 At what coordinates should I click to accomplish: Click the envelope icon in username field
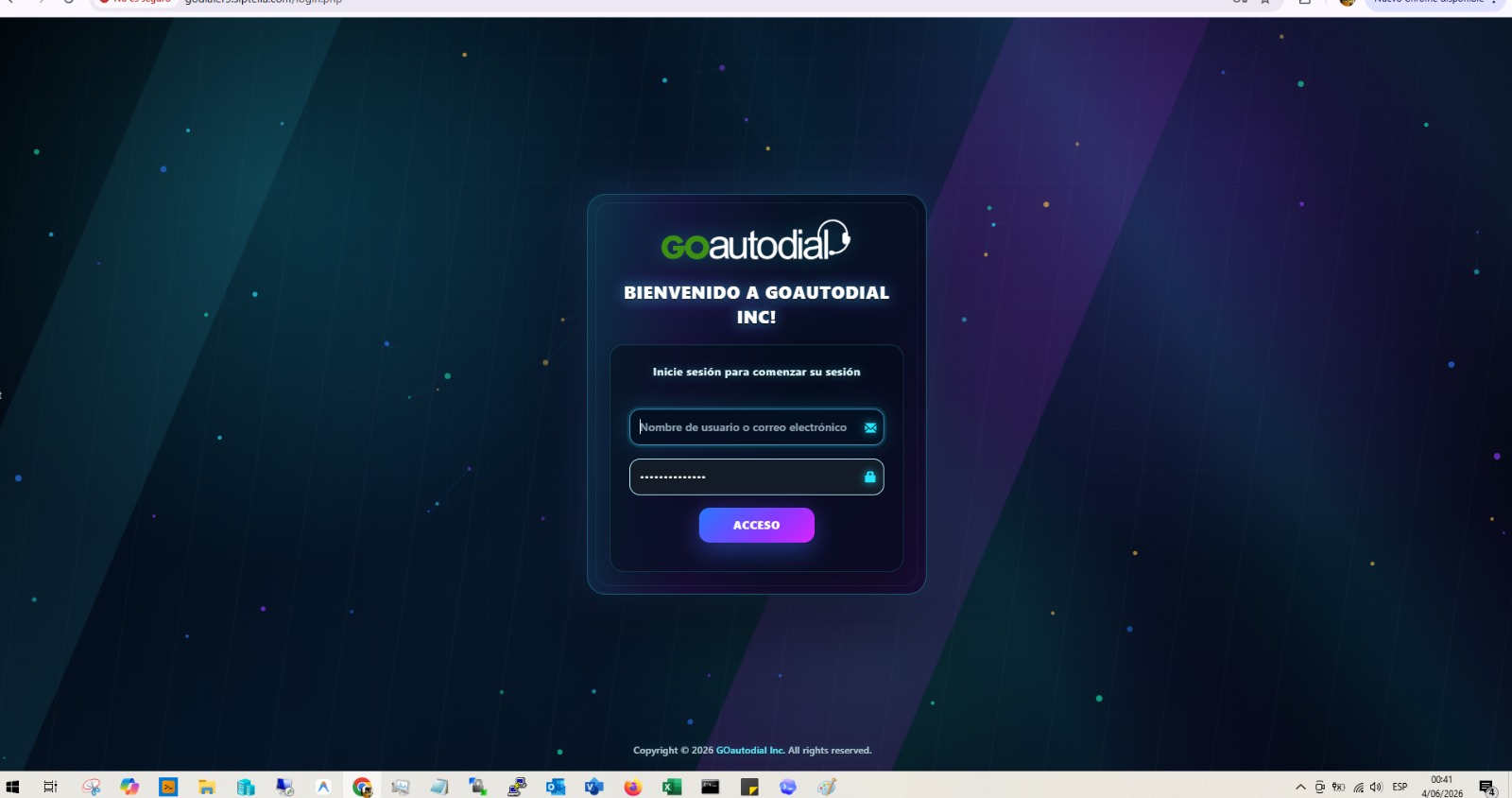coord(870,428)
